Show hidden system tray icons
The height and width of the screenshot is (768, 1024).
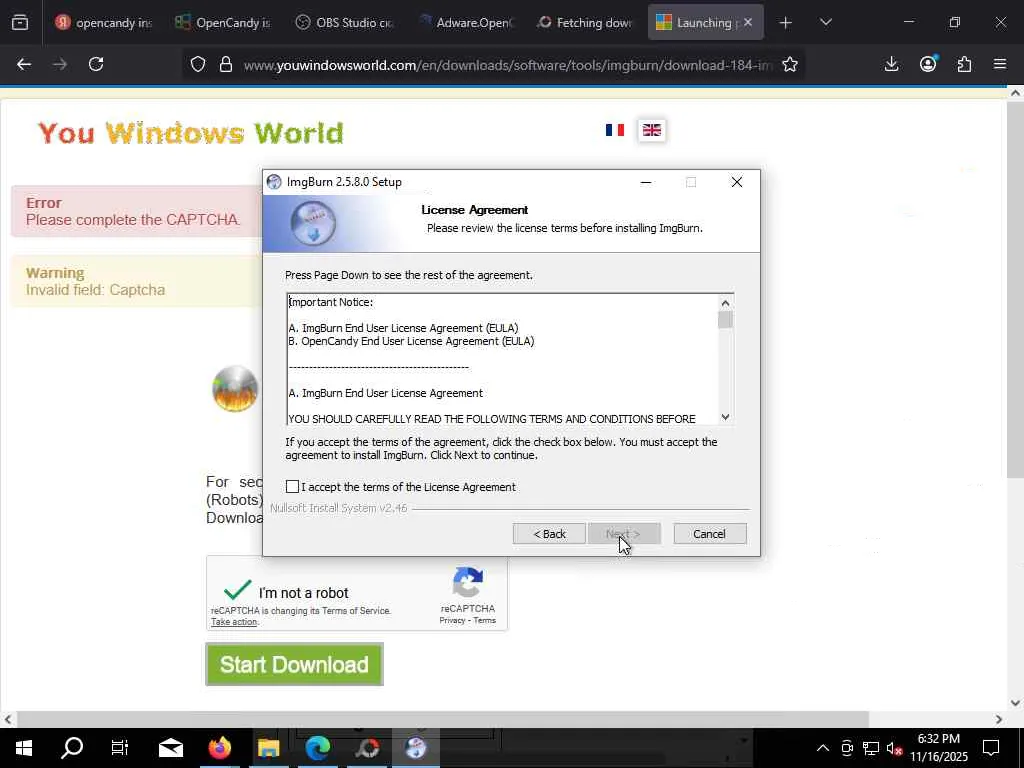pyautogui.click(x=823, y=748)
